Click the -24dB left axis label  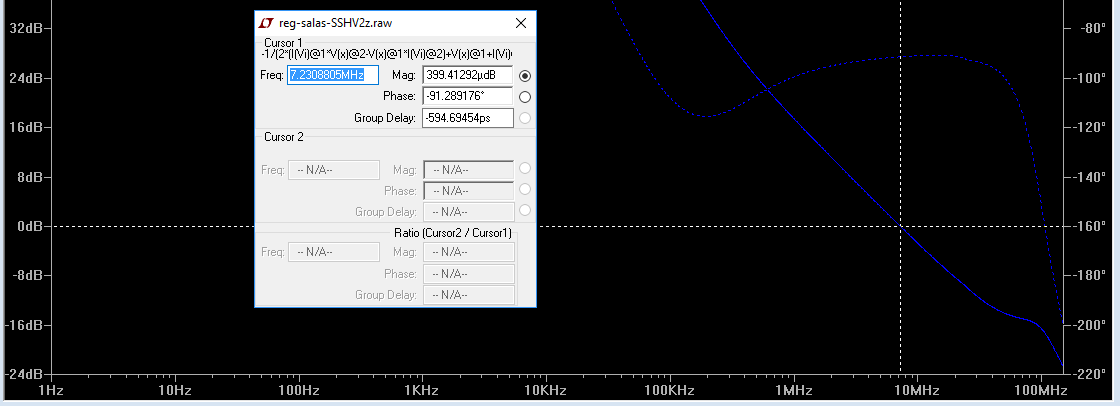[24, 375]
